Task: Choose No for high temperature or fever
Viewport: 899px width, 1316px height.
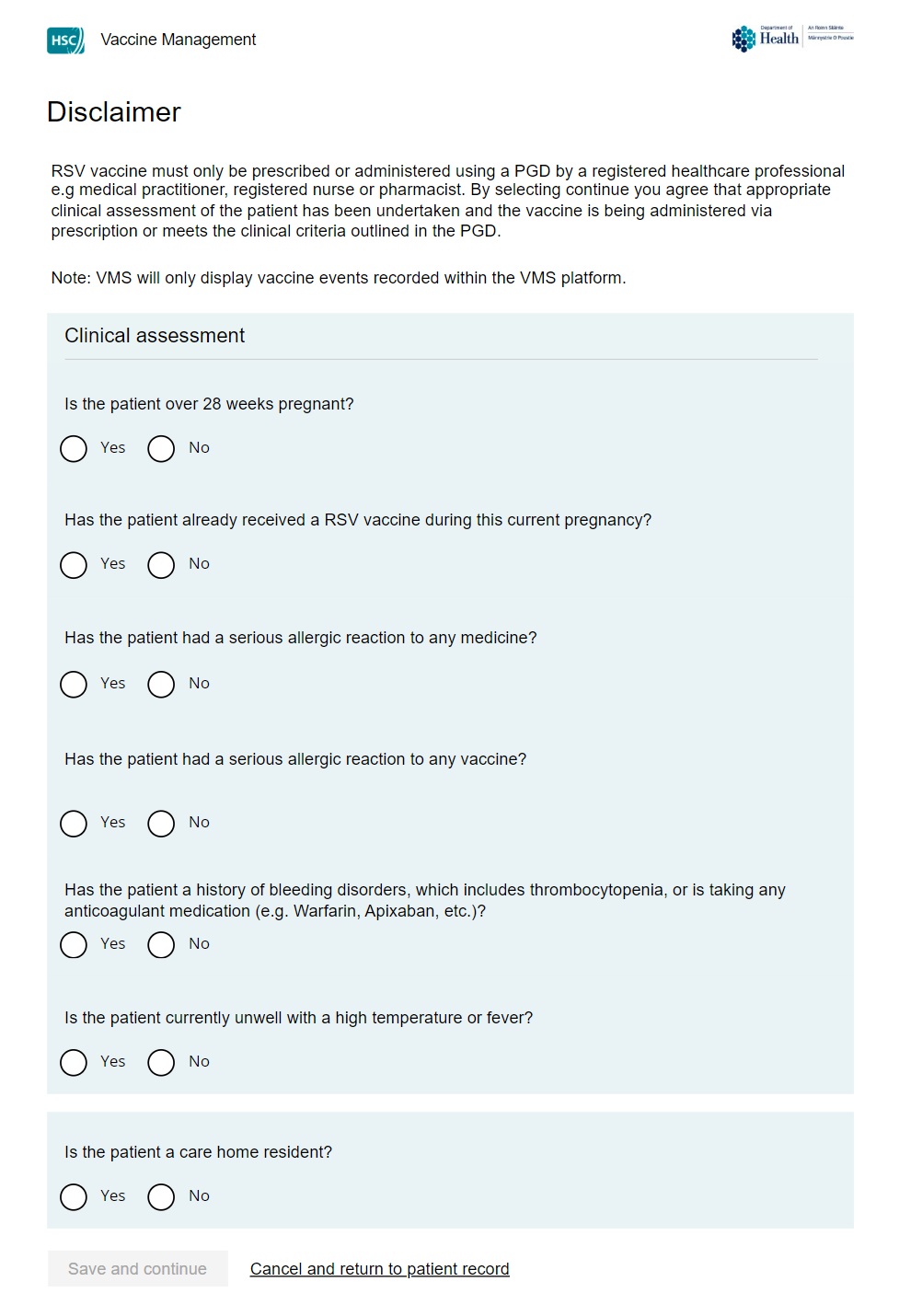Action: (x=161, y=1063)
